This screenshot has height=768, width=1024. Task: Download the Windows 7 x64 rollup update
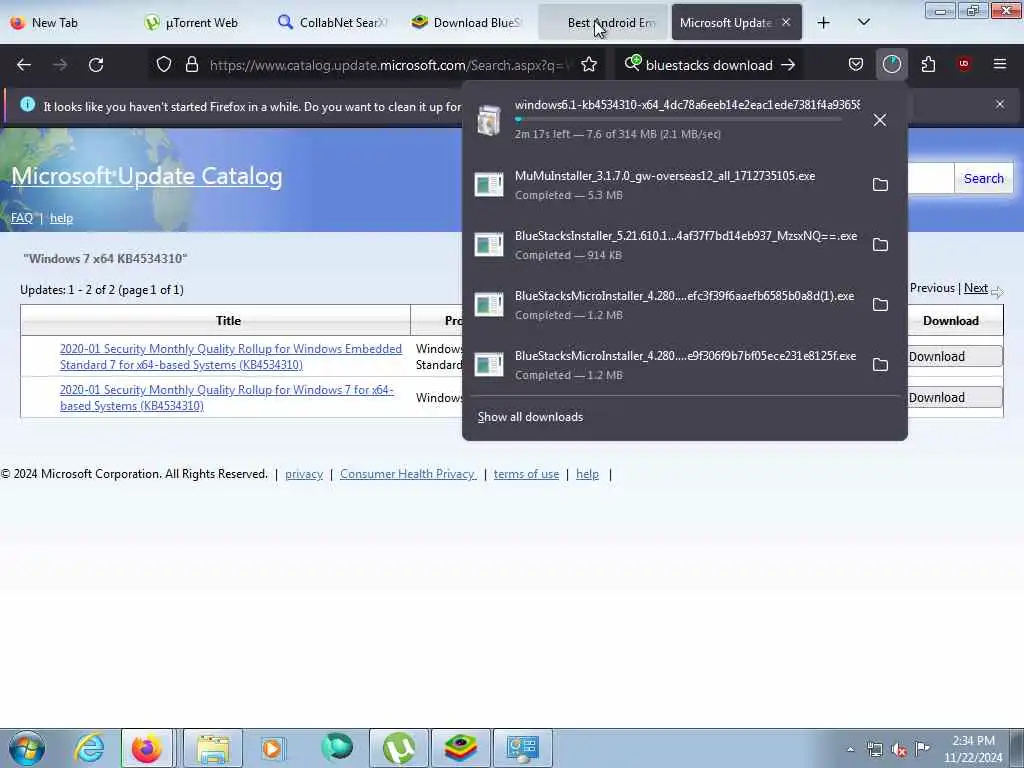(953, 398)
